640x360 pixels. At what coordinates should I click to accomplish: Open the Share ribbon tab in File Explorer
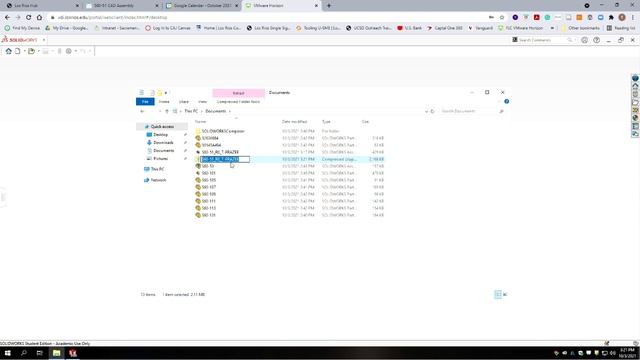[x=184, y=102]
